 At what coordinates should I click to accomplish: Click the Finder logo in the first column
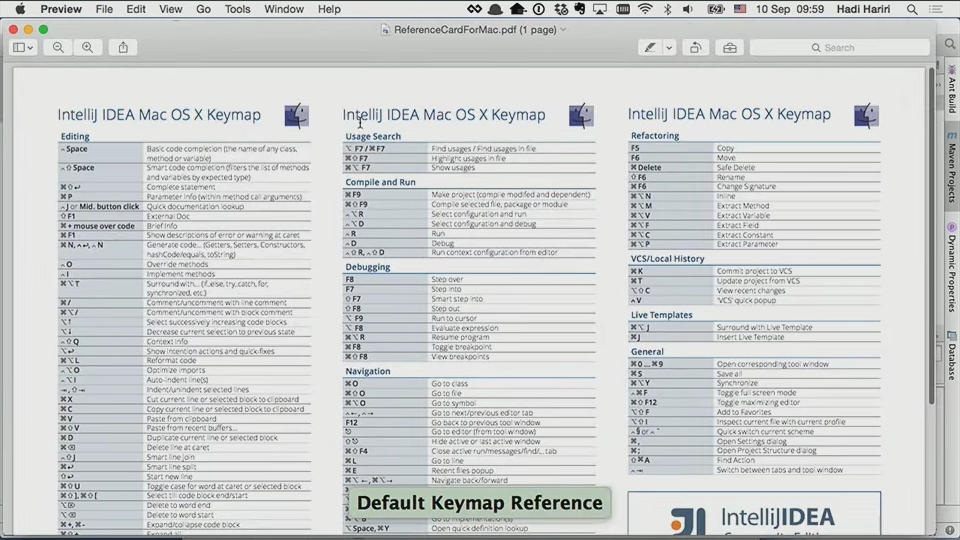coord(296,116)
